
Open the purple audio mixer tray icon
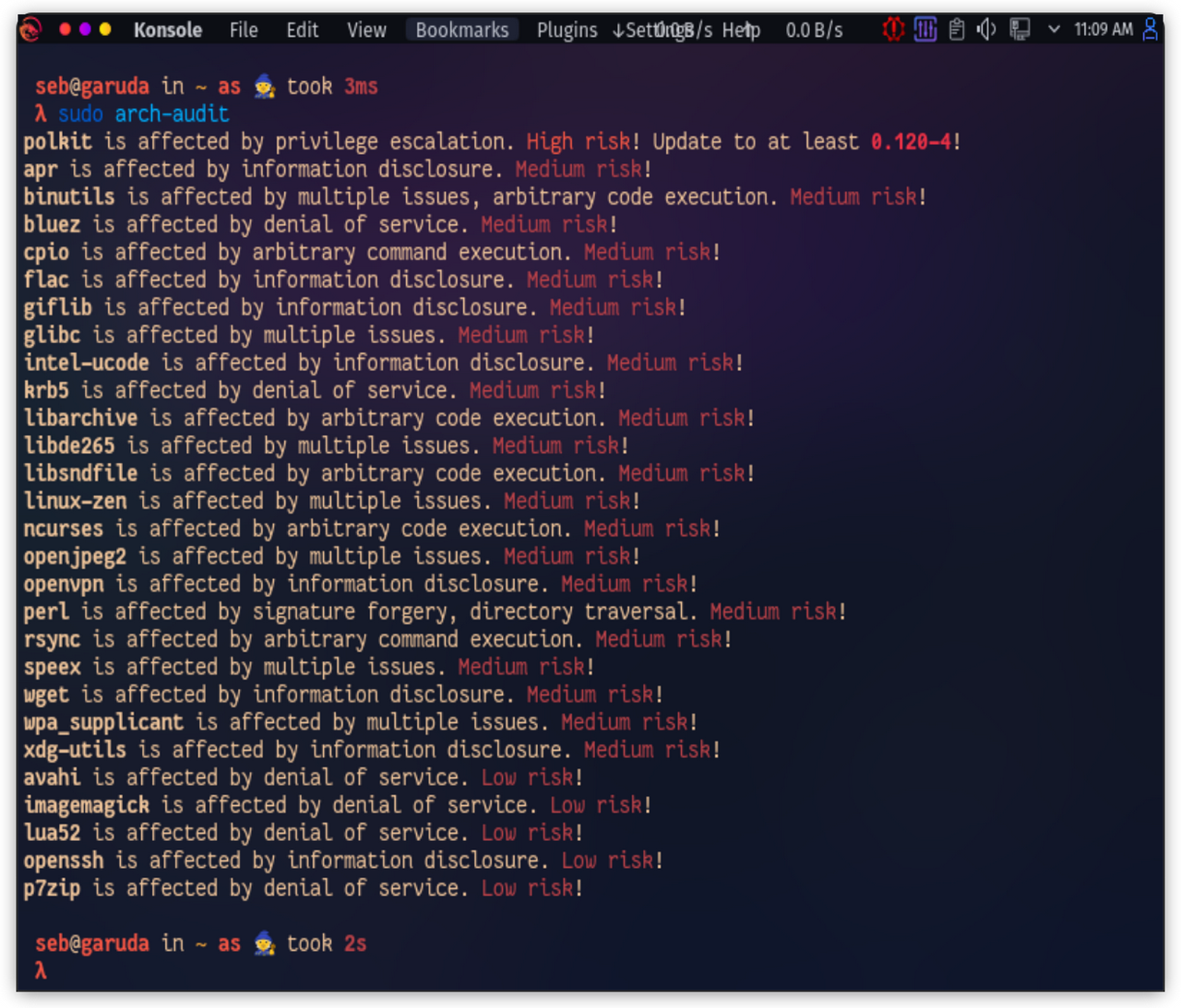(925, 30)
